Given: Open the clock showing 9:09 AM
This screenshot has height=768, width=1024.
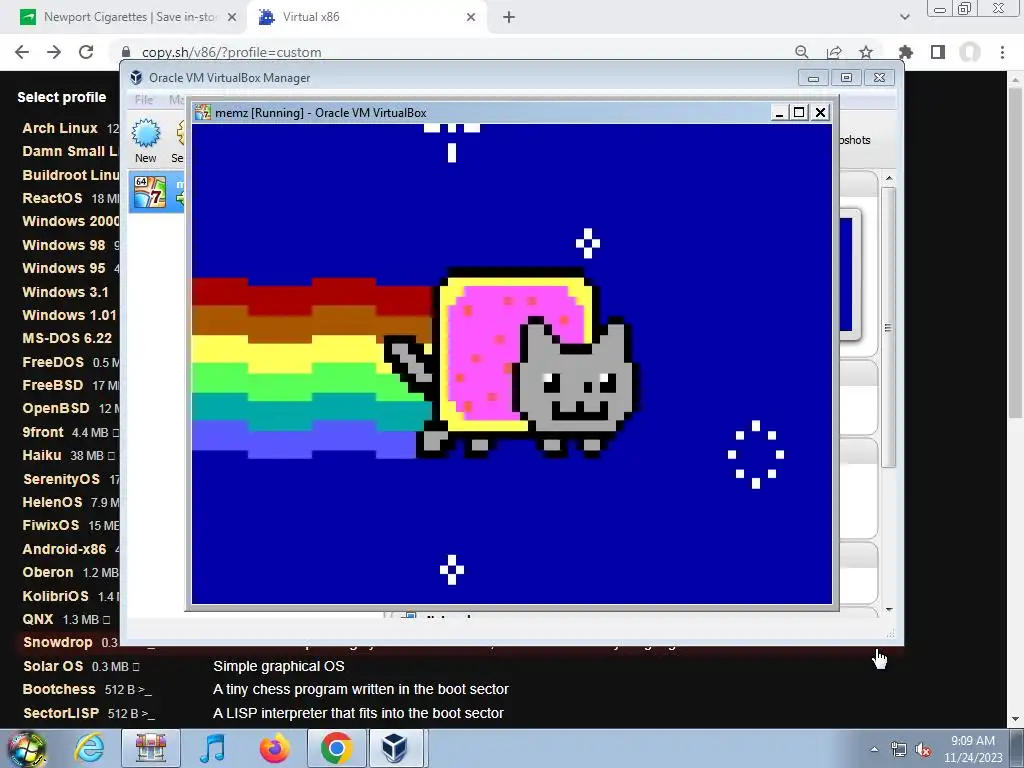Looking at the screenshot, I should tap(972, 749).
